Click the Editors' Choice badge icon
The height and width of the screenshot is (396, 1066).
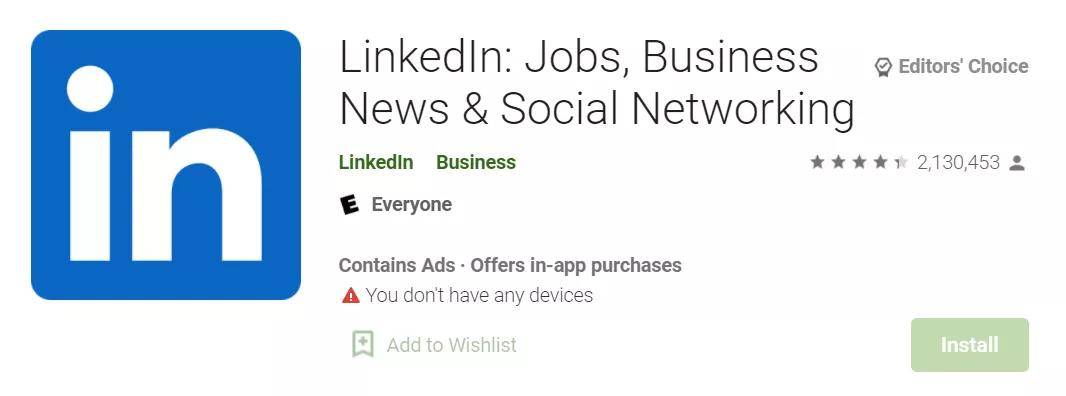pos(882,67)
